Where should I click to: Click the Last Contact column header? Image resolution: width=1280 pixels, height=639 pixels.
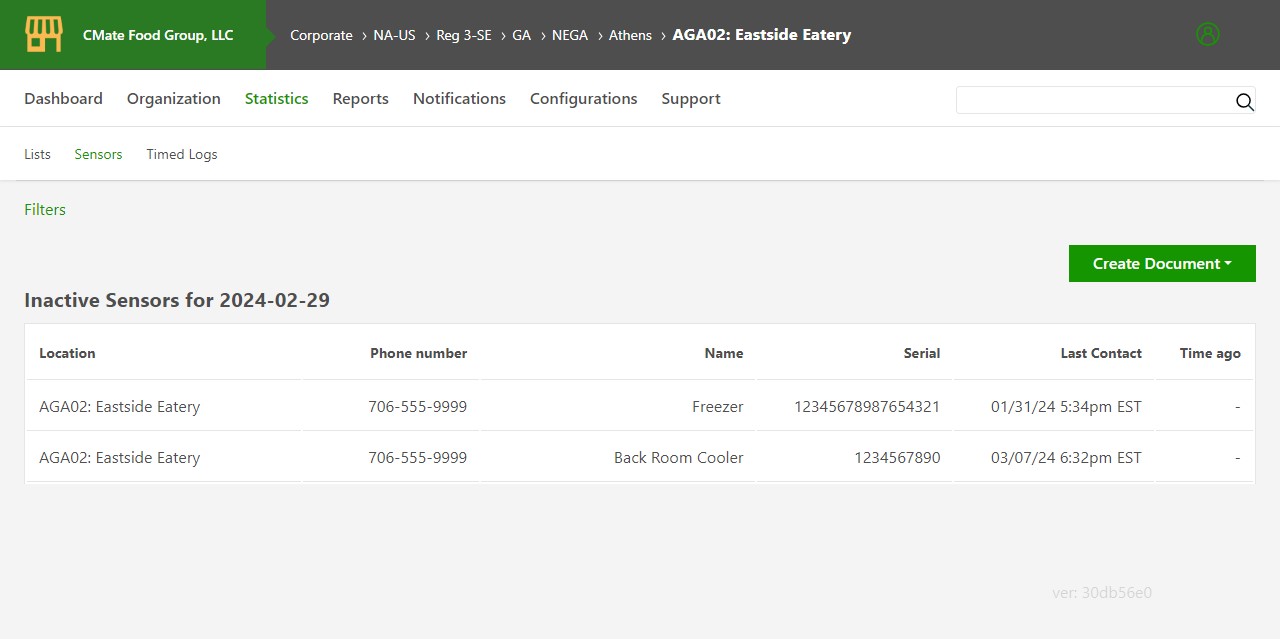[x=1101, y=353]
